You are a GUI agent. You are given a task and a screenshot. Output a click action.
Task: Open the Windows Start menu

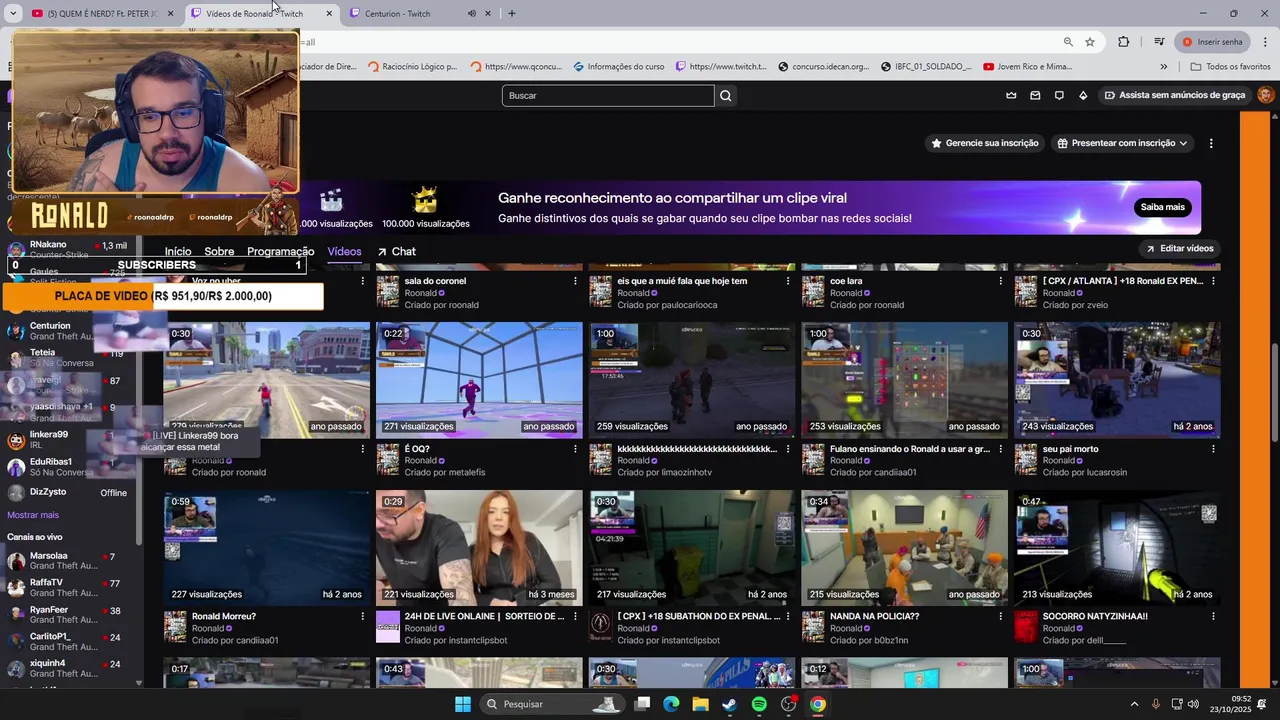click(x=463, y=704)
